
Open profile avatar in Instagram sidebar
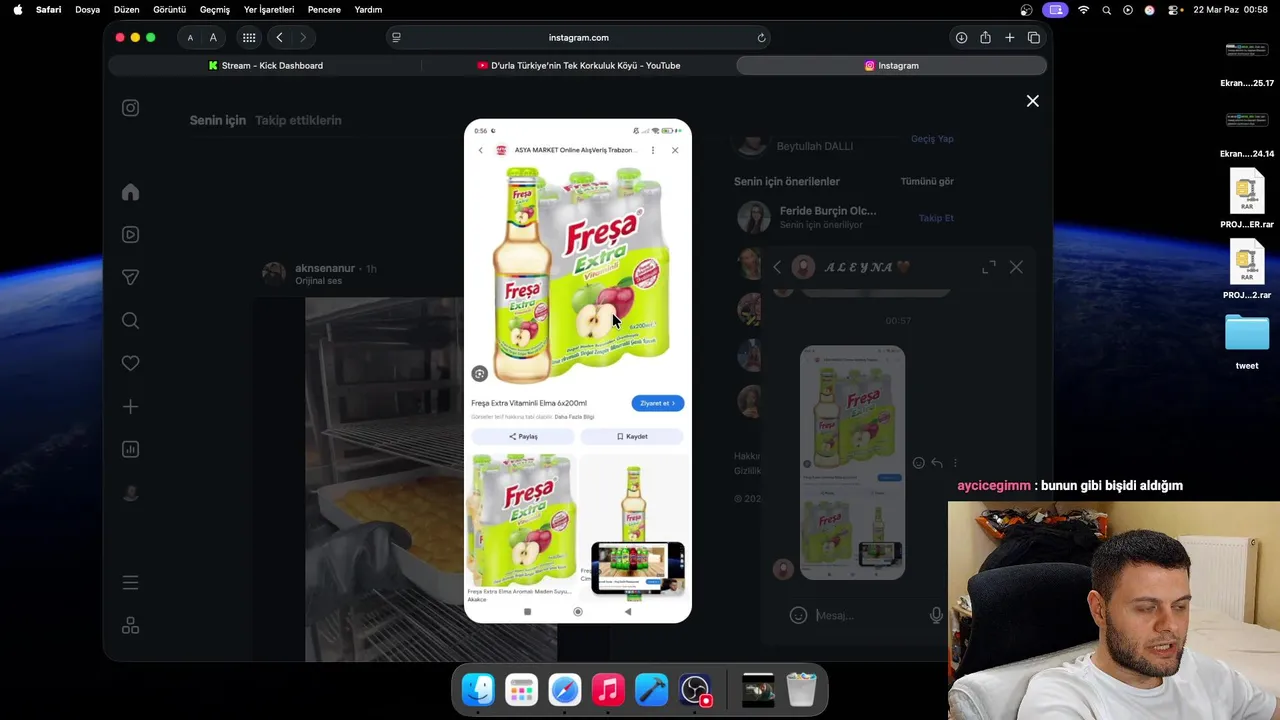click(130, 493)
